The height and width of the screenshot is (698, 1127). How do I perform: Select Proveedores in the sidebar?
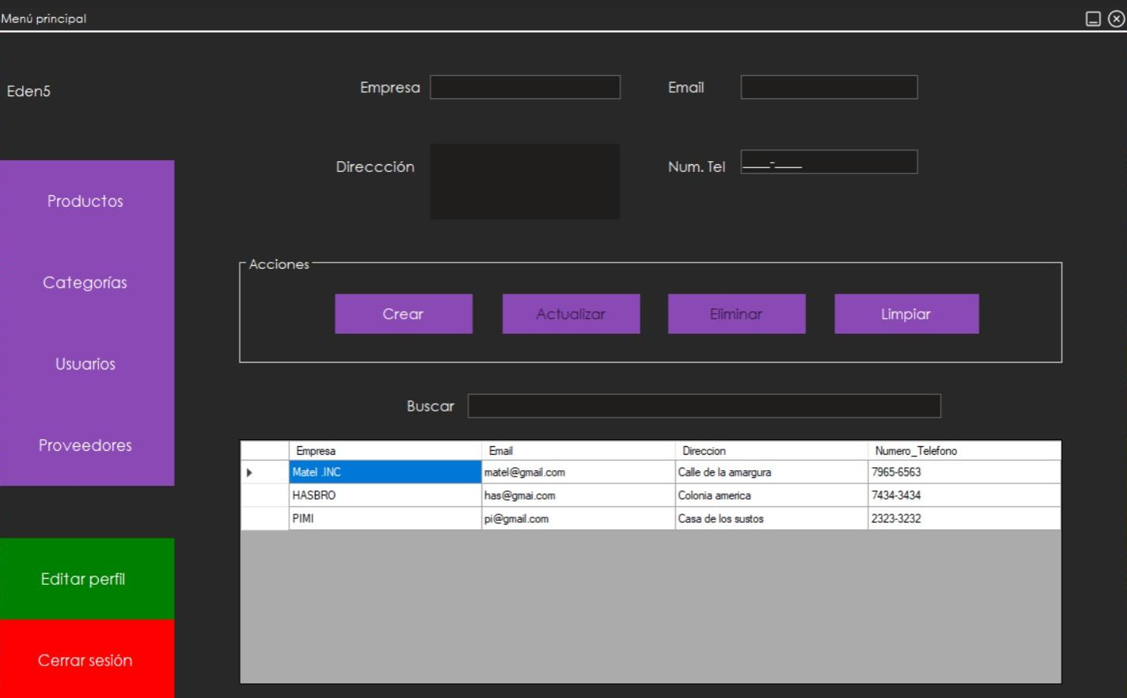coord(86,445)
